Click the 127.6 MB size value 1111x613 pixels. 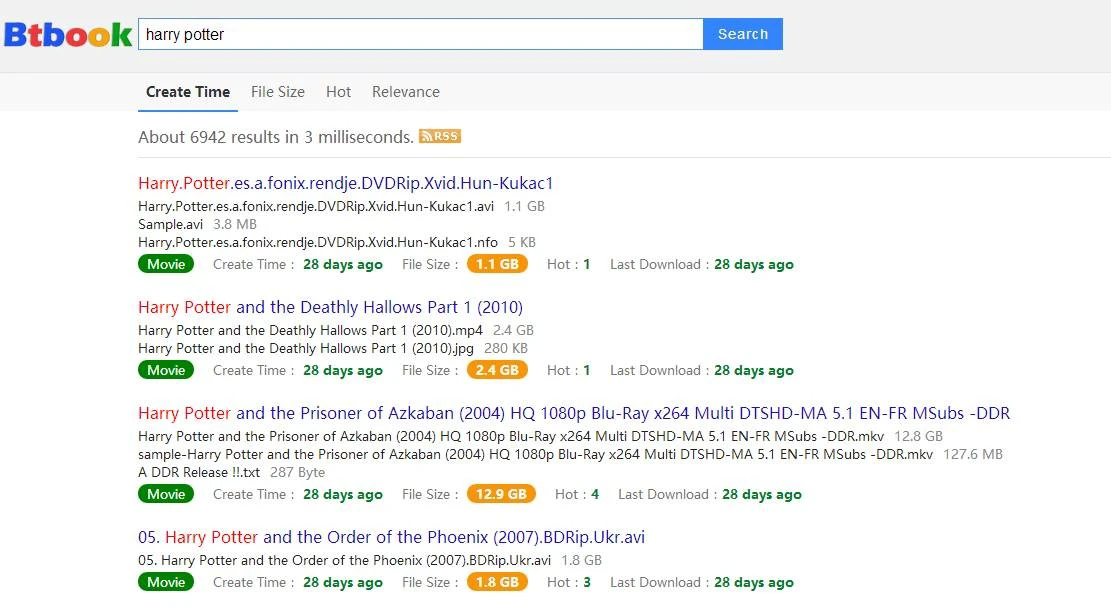coord(973,454)
